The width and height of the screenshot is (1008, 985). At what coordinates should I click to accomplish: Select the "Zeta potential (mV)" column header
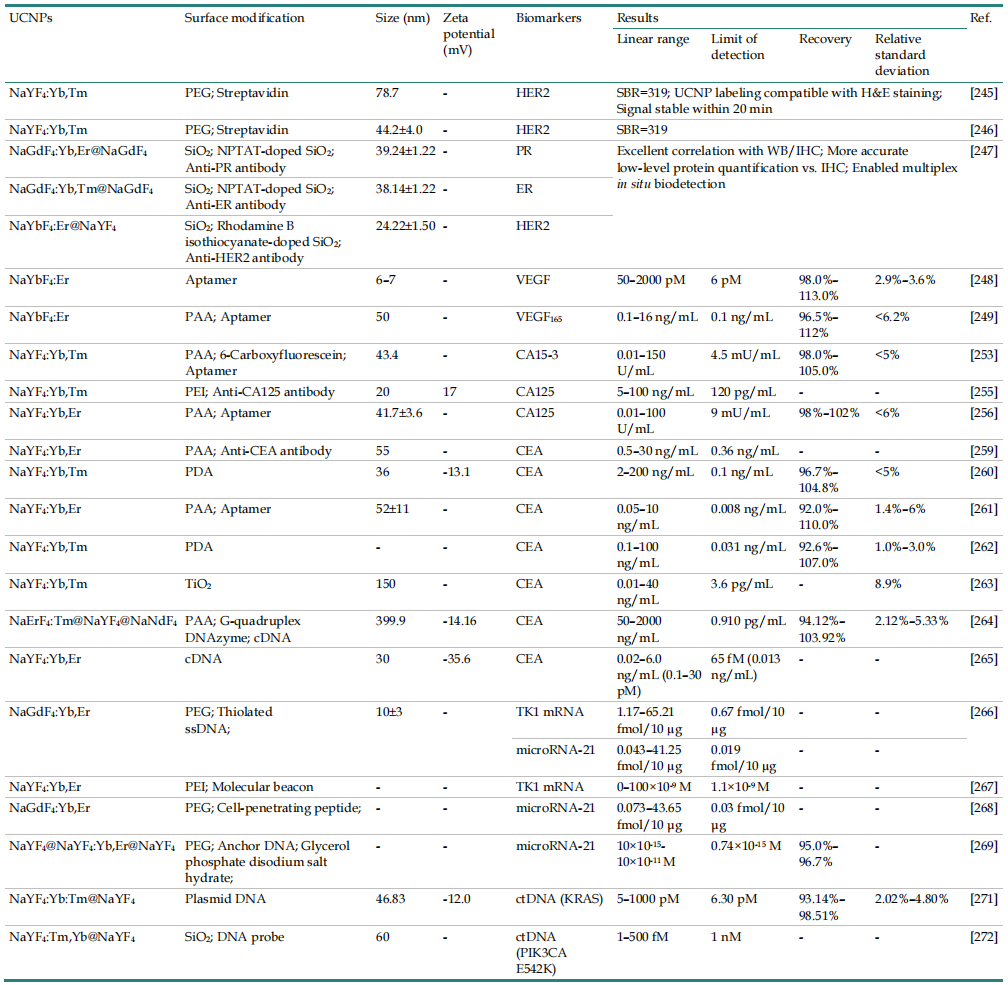coord(470,34)
